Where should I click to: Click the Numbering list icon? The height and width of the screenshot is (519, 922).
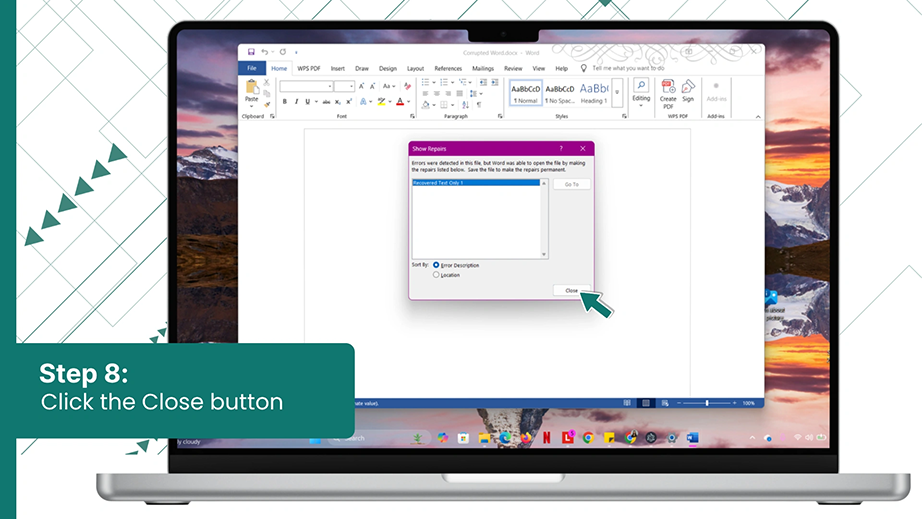(444, 83)
